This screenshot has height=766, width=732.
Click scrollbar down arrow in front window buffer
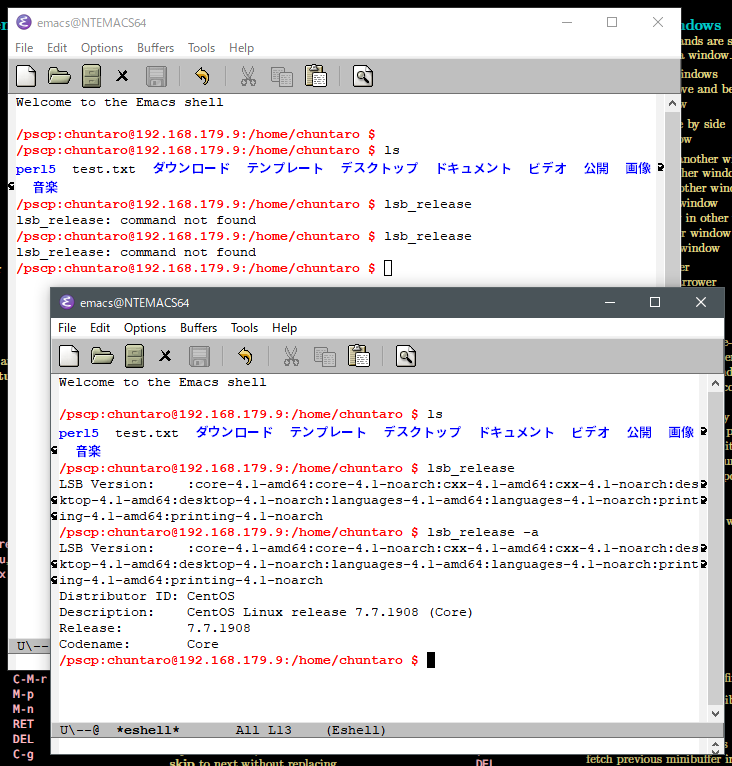(x=715, y=714)
